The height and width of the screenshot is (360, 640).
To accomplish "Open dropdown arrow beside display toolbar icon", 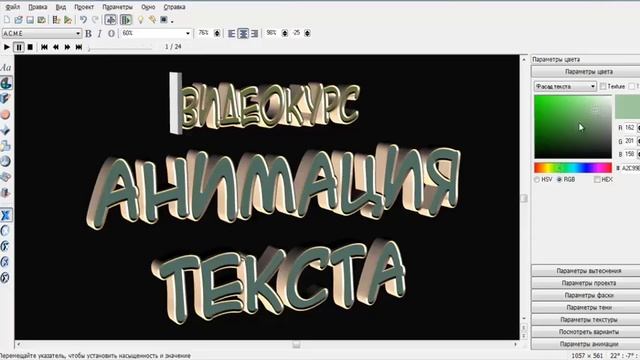I will click(x=172, y=21).
